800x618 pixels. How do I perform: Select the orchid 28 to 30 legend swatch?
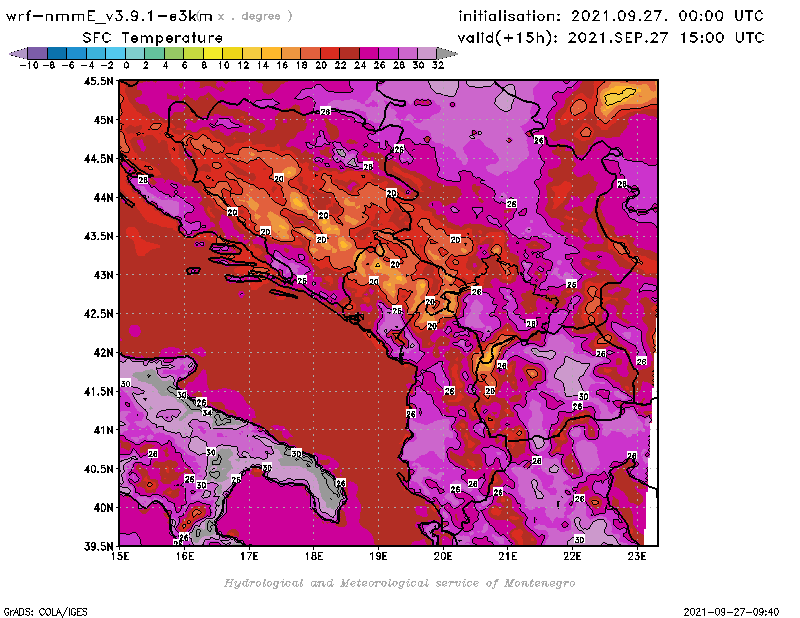408,53
